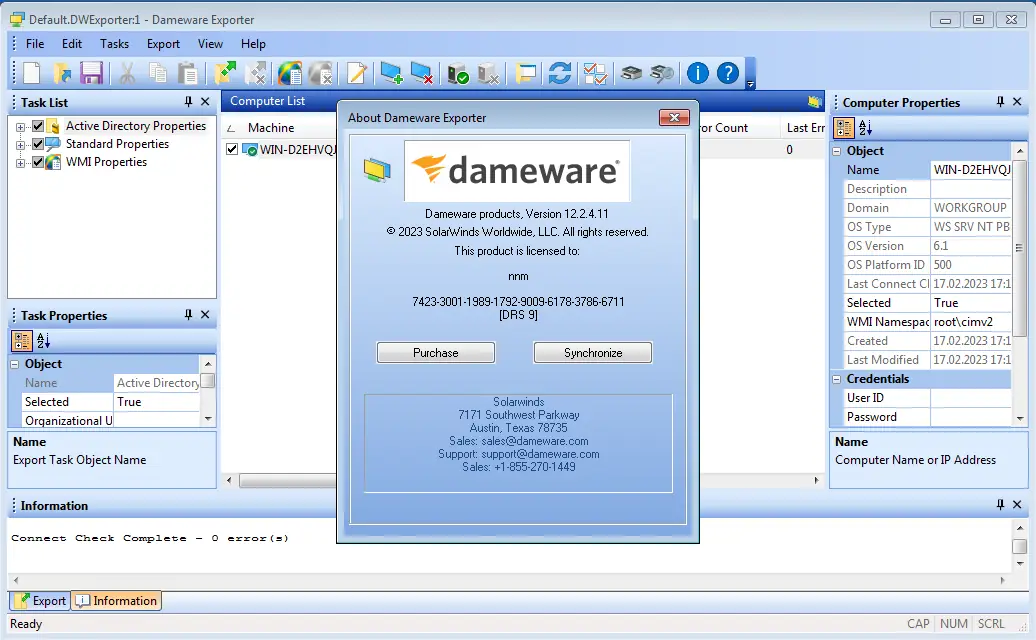The width and height of the screenshot is (1036, 640).
Task: Click the Synchronize button in About dialog
Action: (592, 352)
